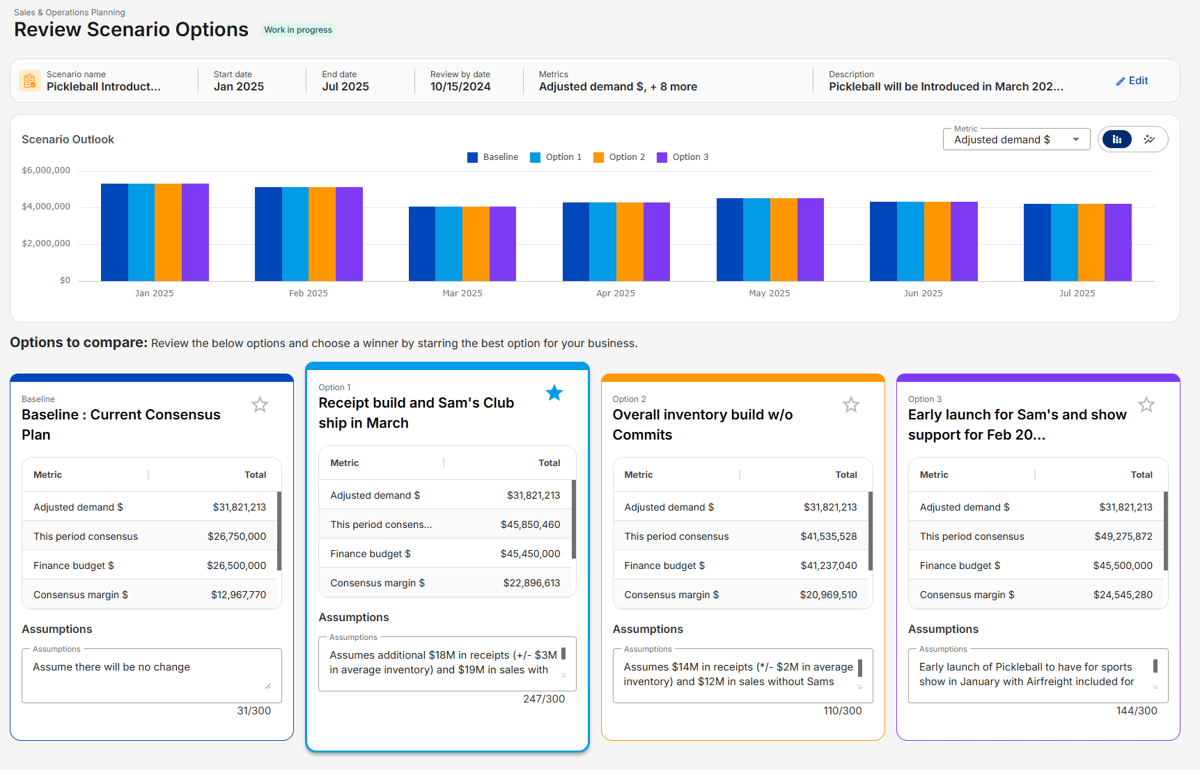Click the Option 2 Mar 2025 bar
This screenshot has width=1200, height=770.
click(476, 244)
